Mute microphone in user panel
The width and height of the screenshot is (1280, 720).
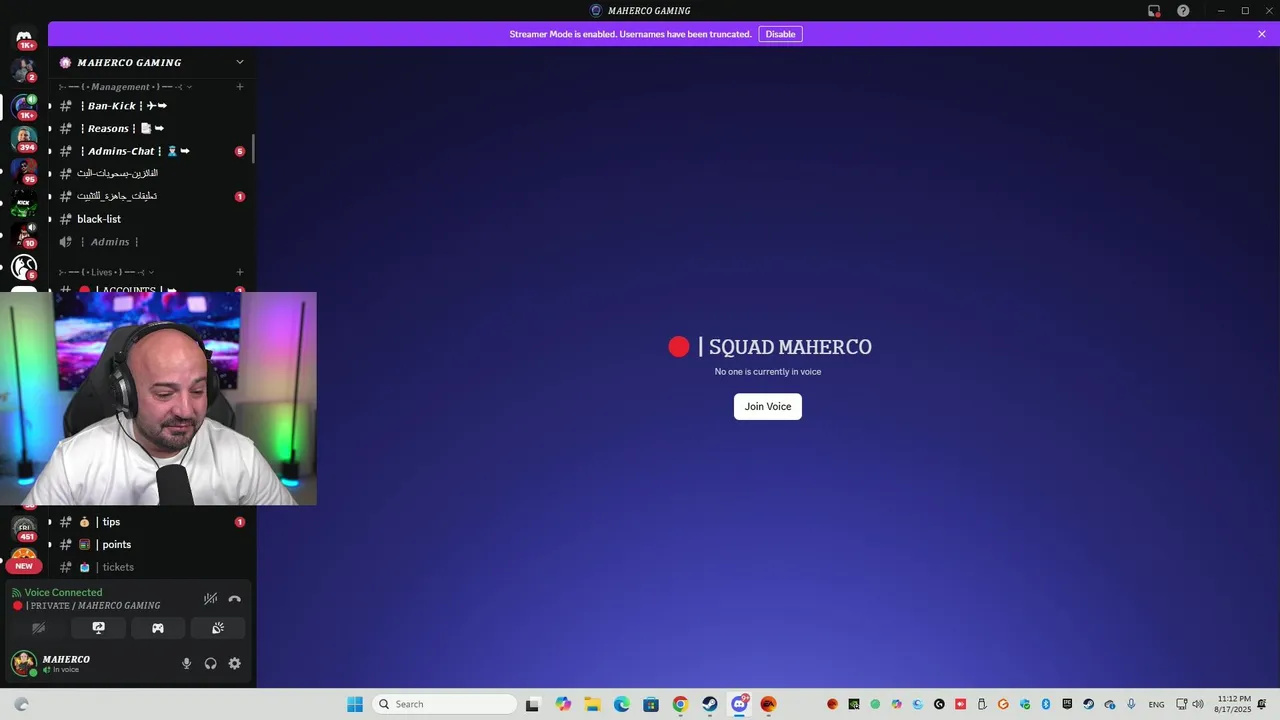point(186,663)
